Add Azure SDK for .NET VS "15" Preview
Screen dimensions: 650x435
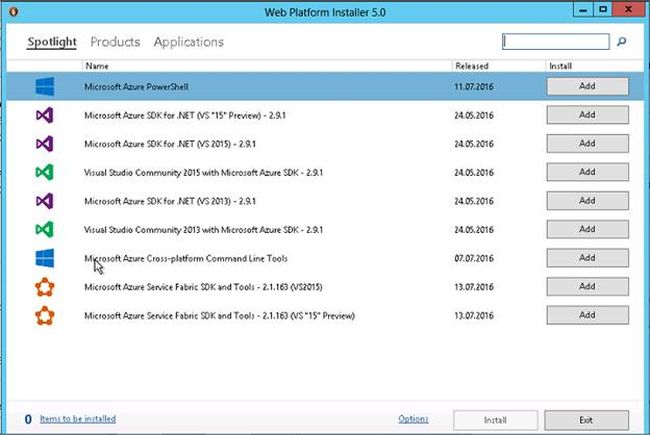tap(587, 115)
